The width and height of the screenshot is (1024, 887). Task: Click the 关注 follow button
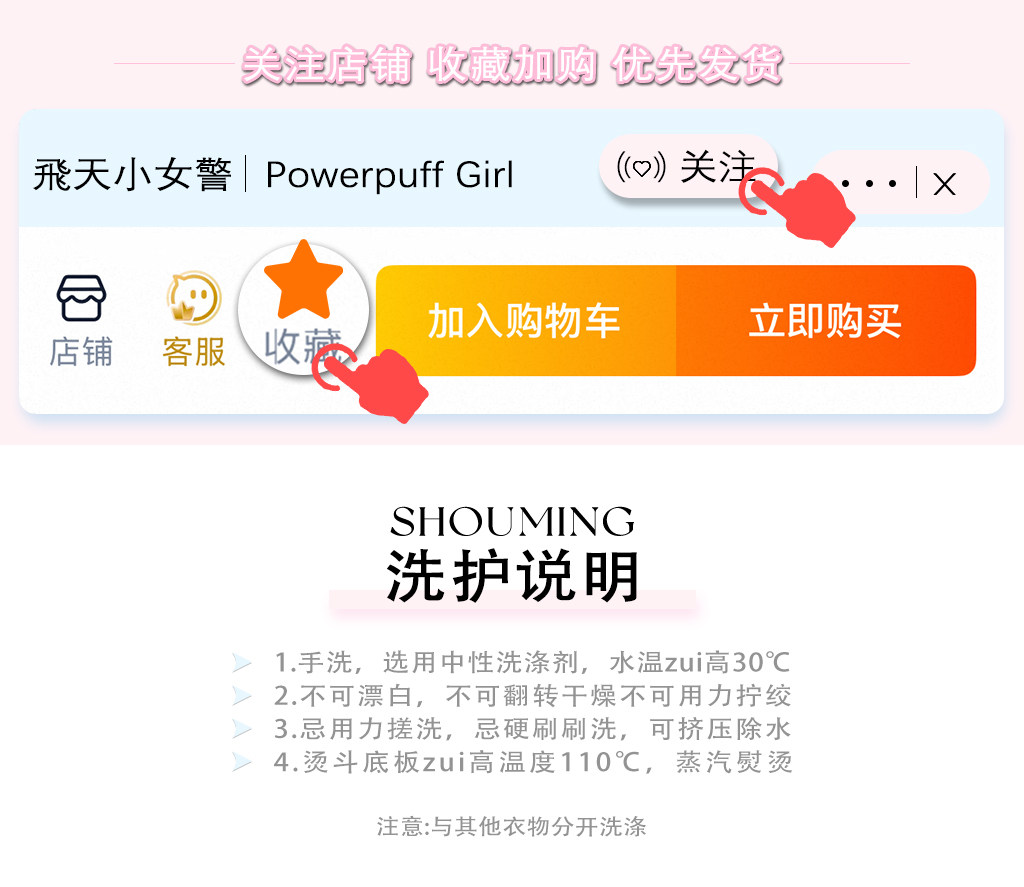688,167
